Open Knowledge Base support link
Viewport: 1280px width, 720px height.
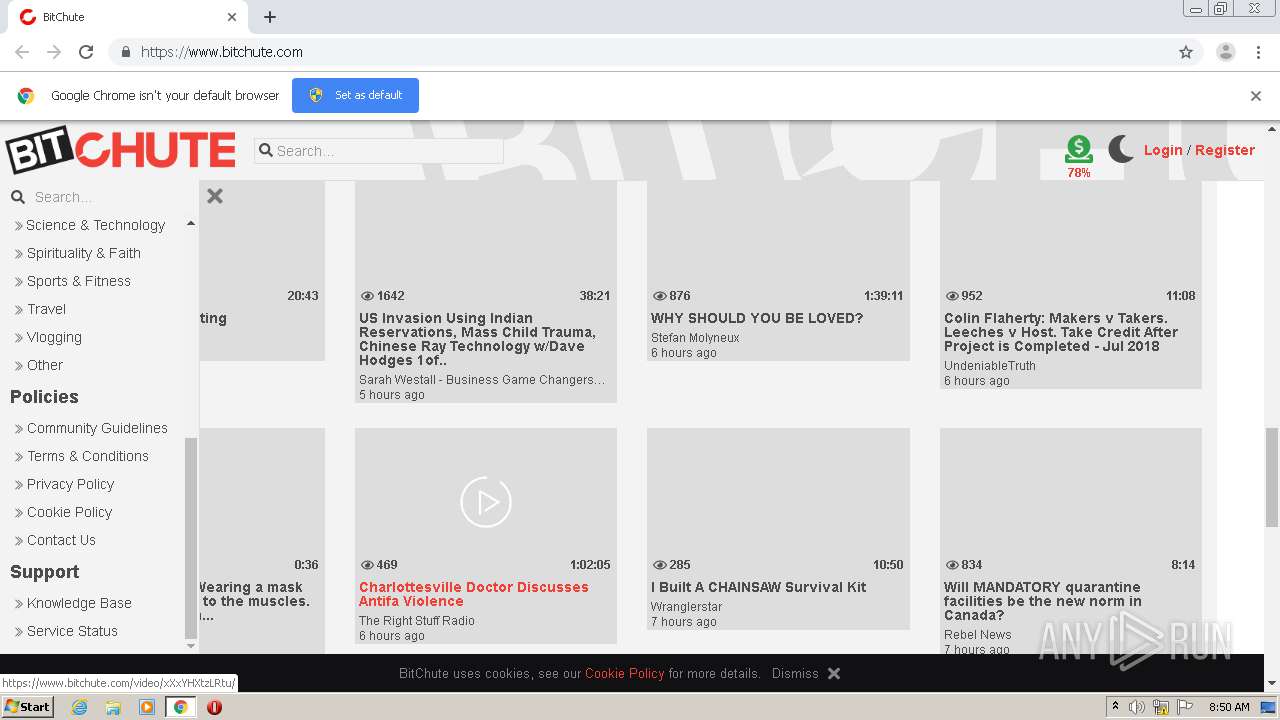79,603
